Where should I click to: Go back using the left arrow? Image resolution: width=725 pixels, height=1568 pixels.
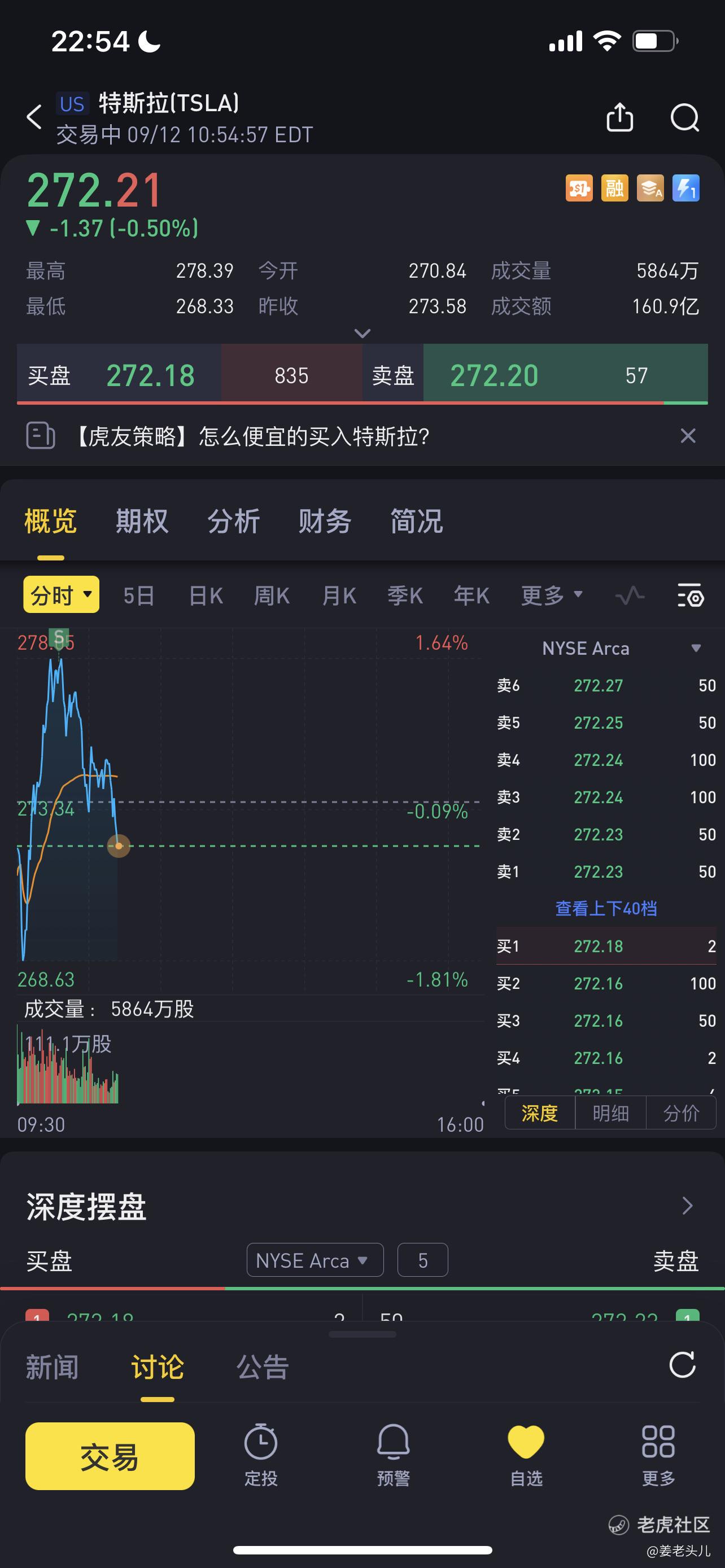point(34,117)
